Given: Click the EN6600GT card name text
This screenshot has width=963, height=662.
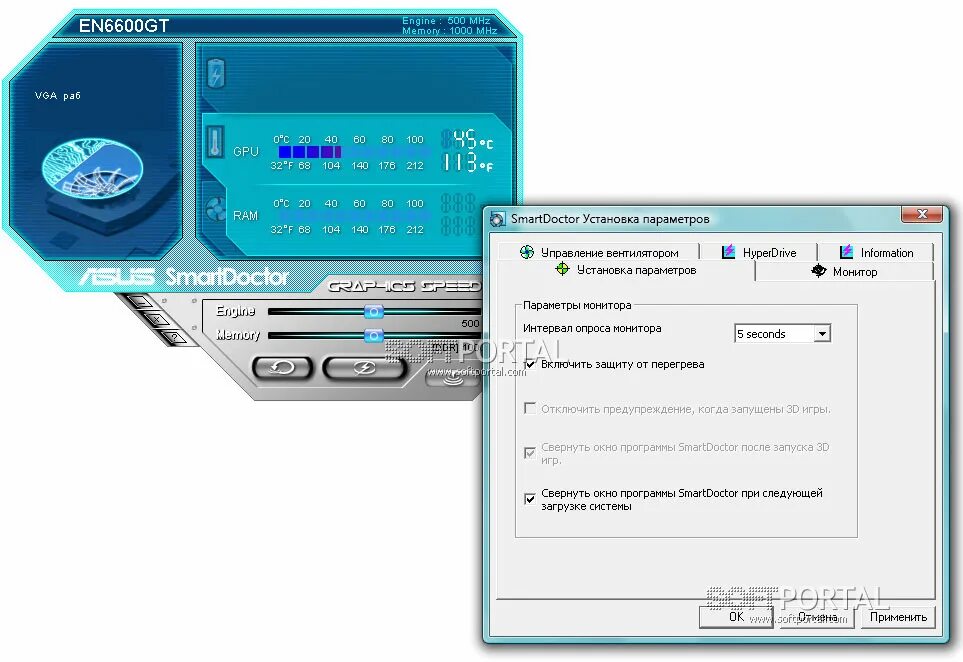Looking at the screenshot, I should pos(123,26).
